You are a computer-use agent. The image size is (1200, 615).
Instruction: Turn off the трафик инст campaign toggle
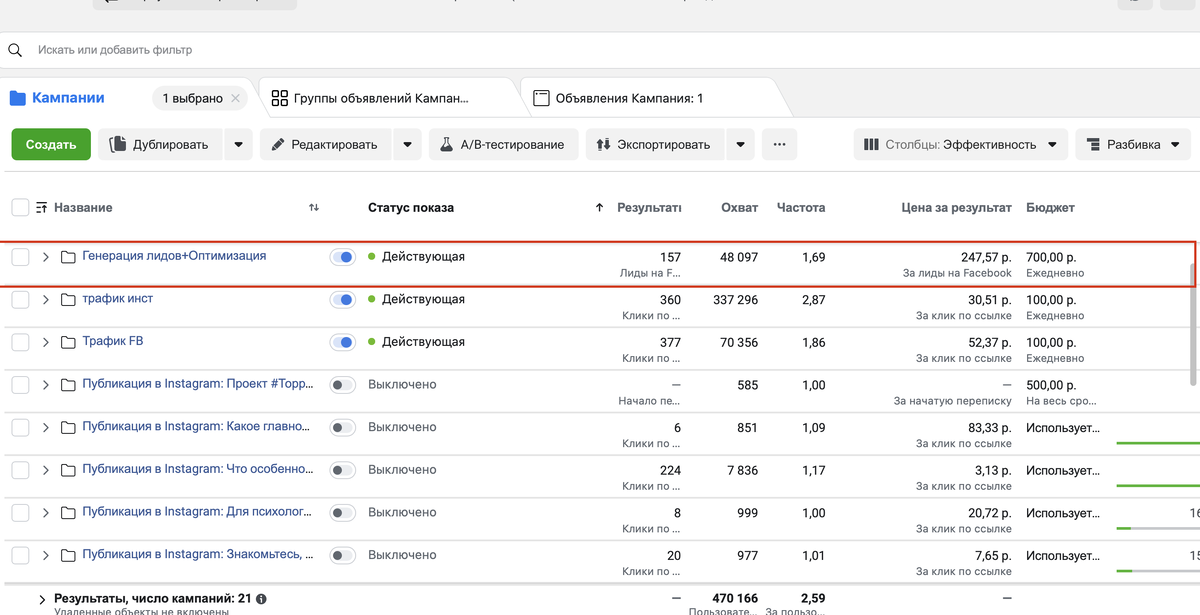pyautogui.click(x=342, y=300)
